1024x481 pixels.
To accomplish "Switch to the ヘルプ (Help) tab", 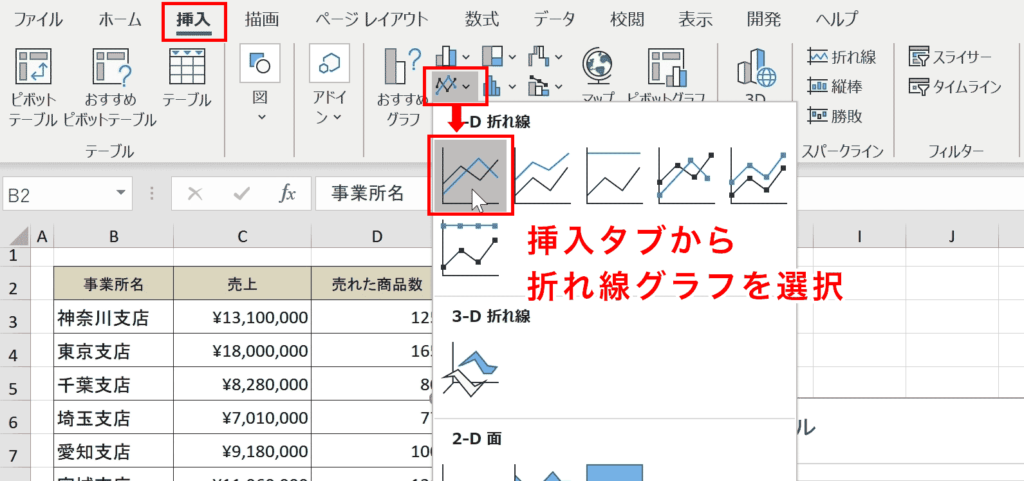I will point(837,20).
